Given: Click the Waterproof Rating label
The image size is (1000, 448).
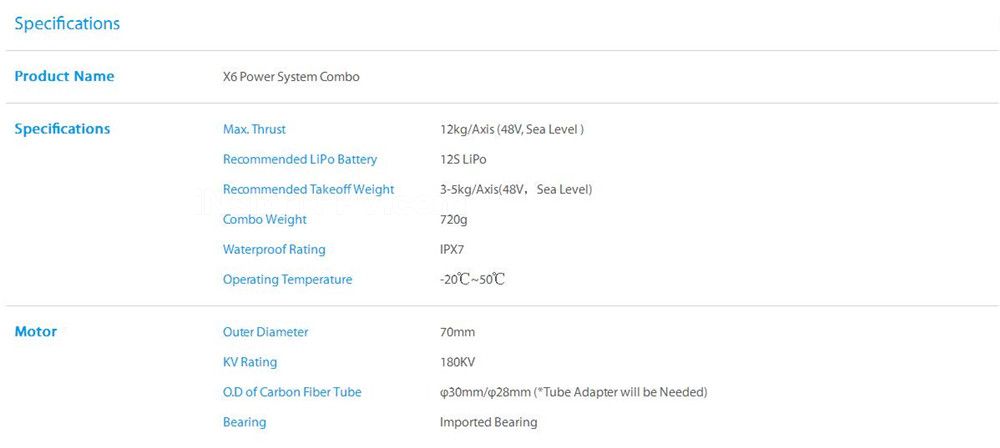Looking at the screenshot, I should pos(274,249).
